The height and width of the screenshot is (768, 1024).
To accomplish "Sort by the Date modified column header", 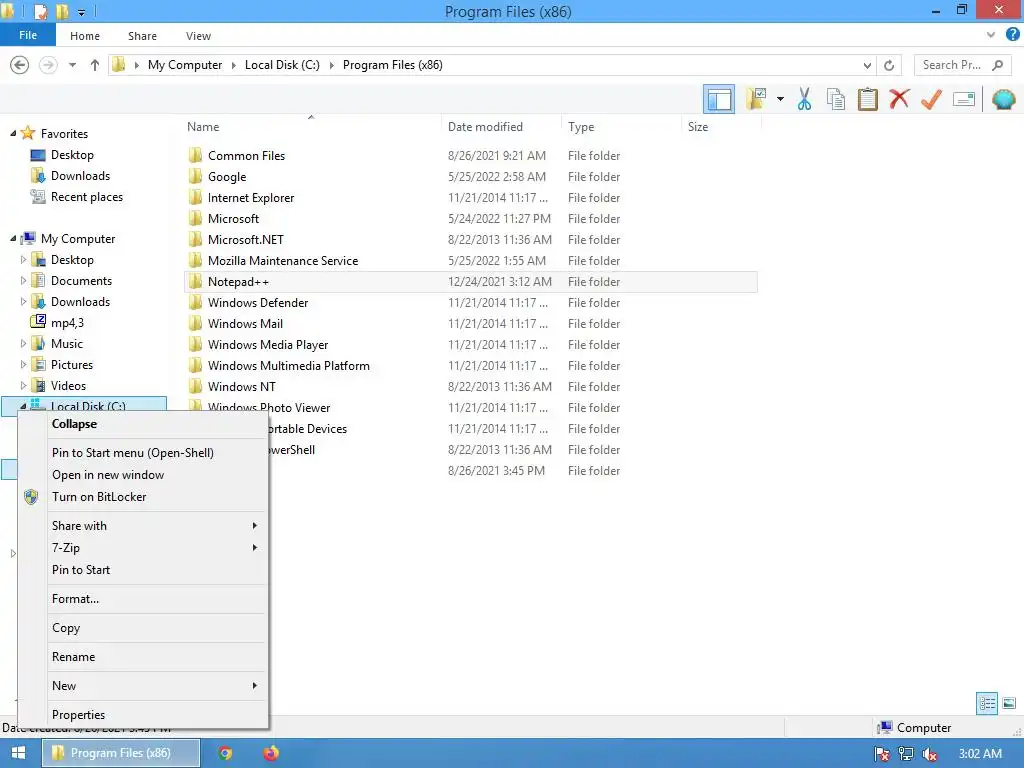I will [x=501, y=127].
